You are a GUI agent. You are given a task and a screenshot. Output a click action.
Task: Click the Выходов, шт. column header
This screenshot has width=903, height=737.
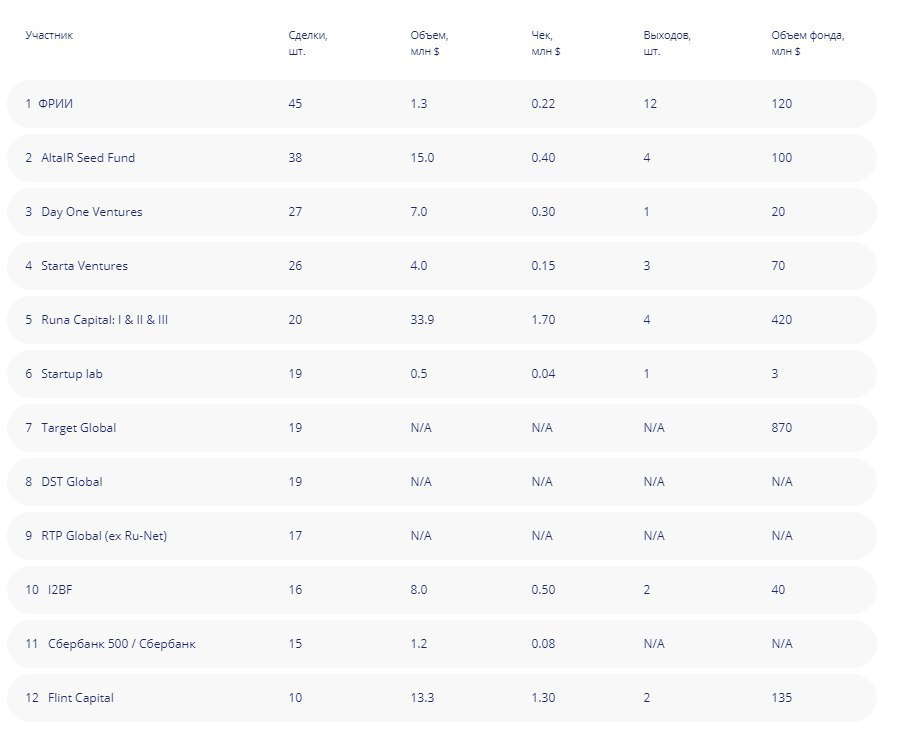(667, 43)
